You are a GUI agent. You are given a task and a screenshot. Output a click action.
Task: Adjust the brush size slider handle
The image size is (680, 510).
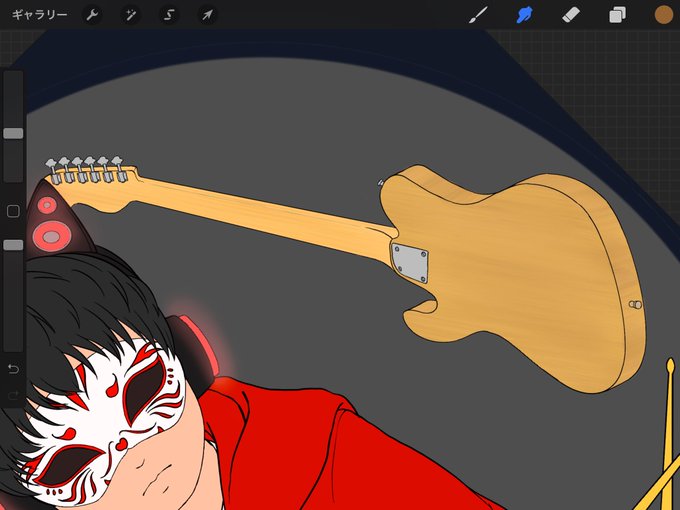(x=13, y=134)
